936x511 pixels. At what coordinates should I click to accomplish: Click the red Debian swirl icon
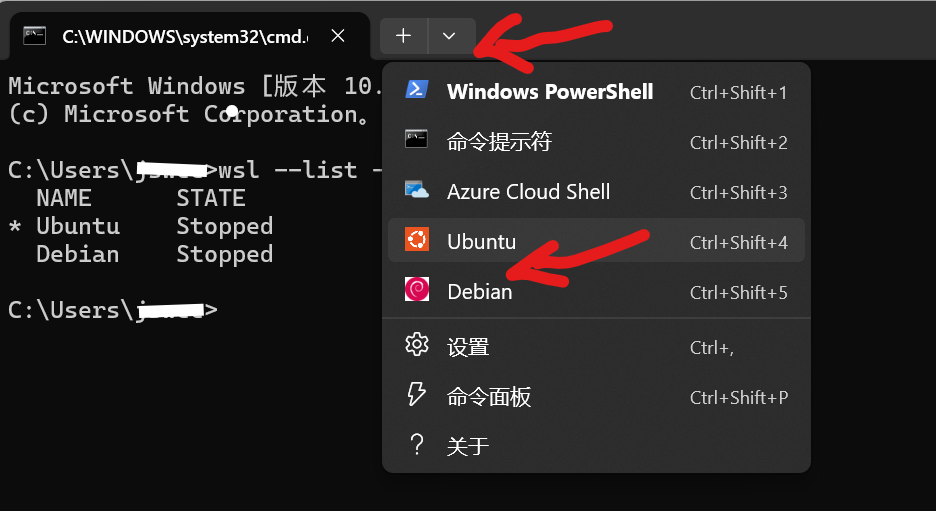click(416, 291)
